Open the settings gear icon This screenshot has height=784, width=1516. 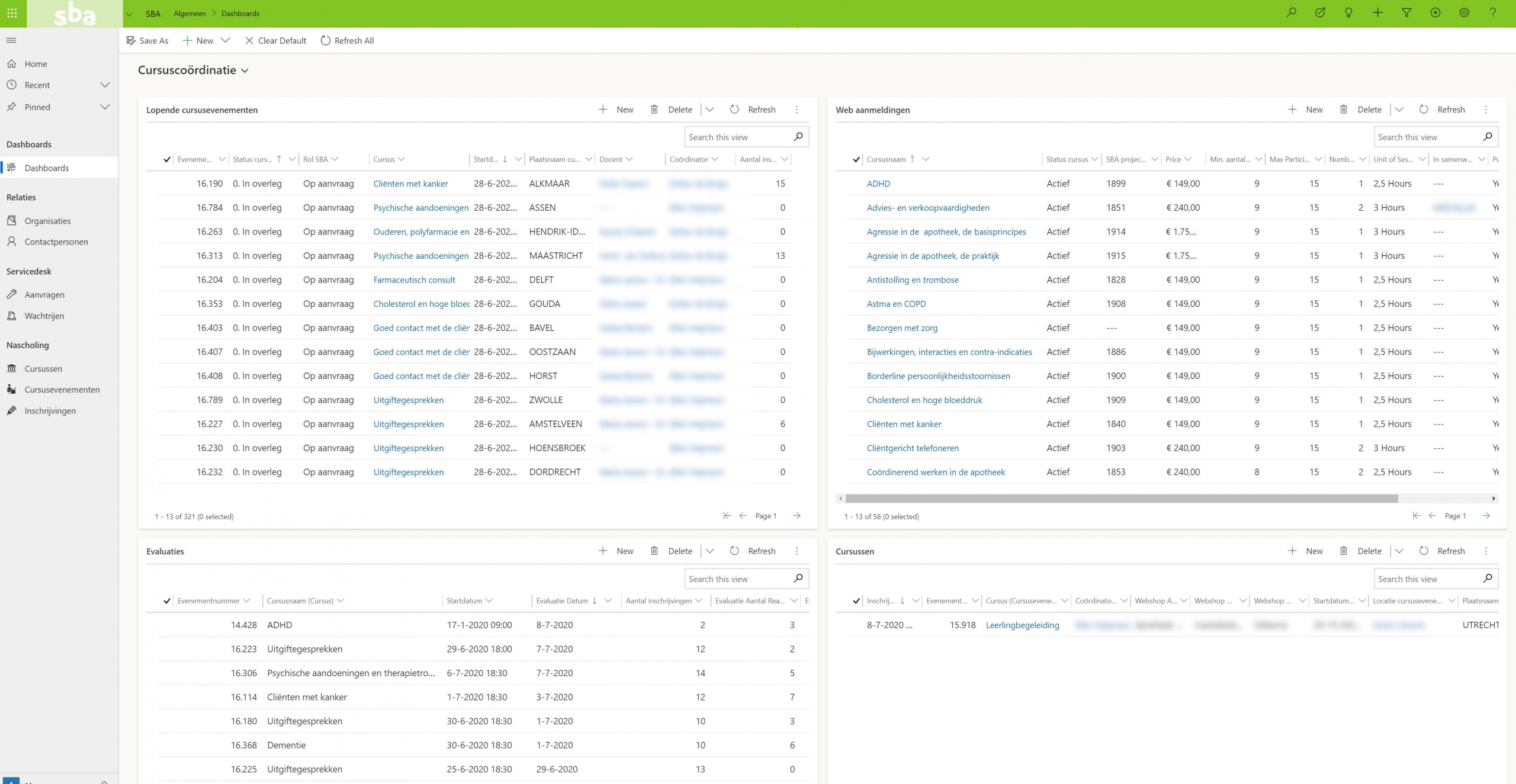click(1464, 12)
